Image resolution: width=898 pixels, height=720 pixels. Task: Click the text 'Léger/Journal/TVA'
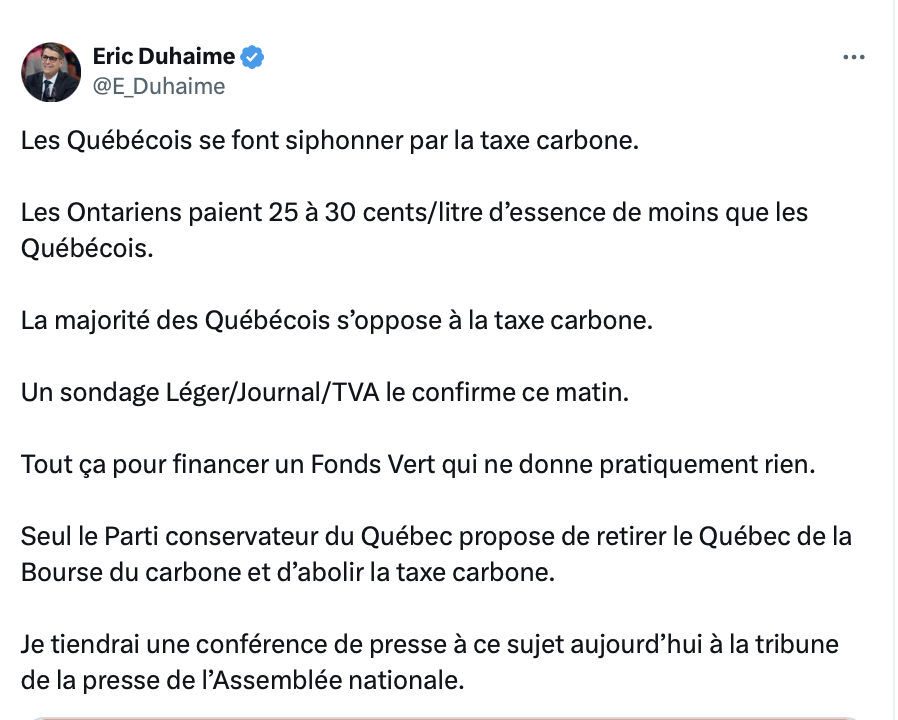pos(272,393)
